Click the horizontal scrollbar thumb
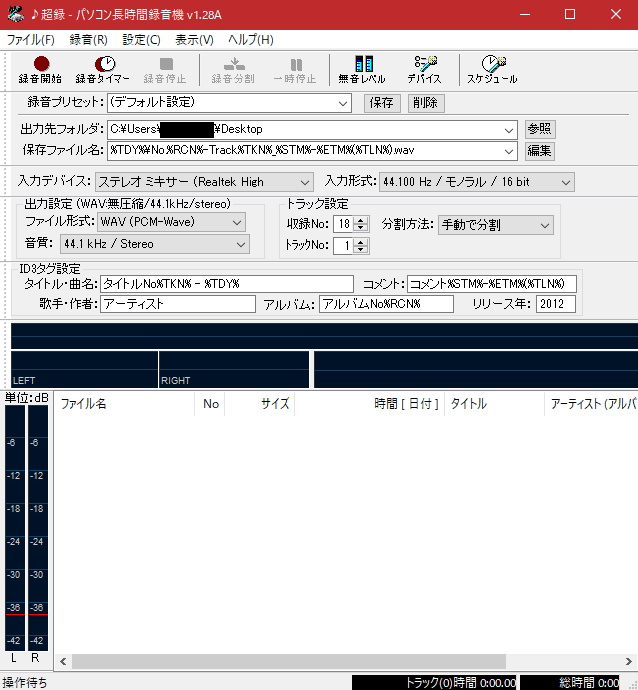 [x=289, y=661]
